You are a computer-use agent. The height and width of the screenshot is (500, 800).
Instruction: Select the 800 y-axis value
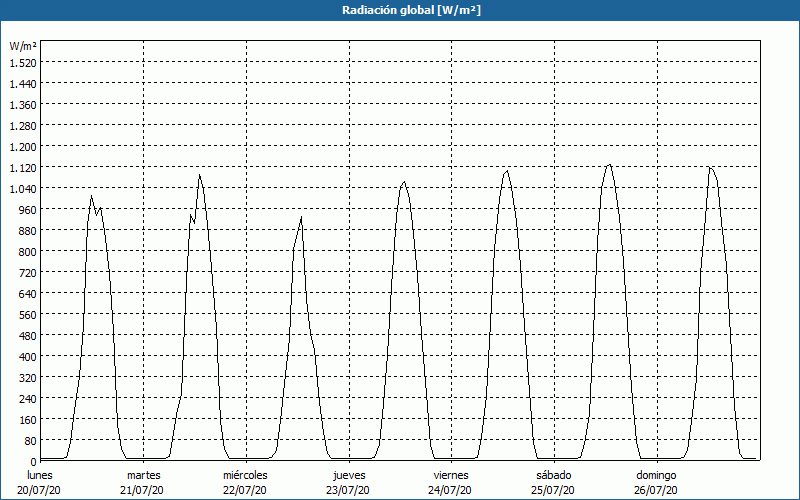pos(28,252)
